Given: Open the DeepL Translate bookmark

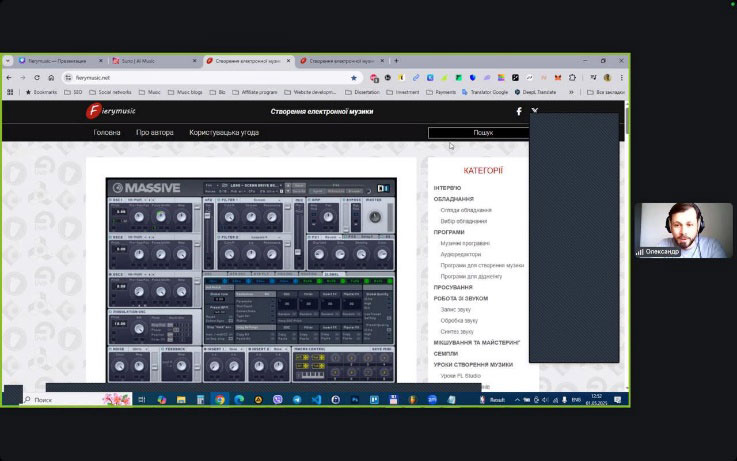Looking at the screenshot, I should point(535,92).
